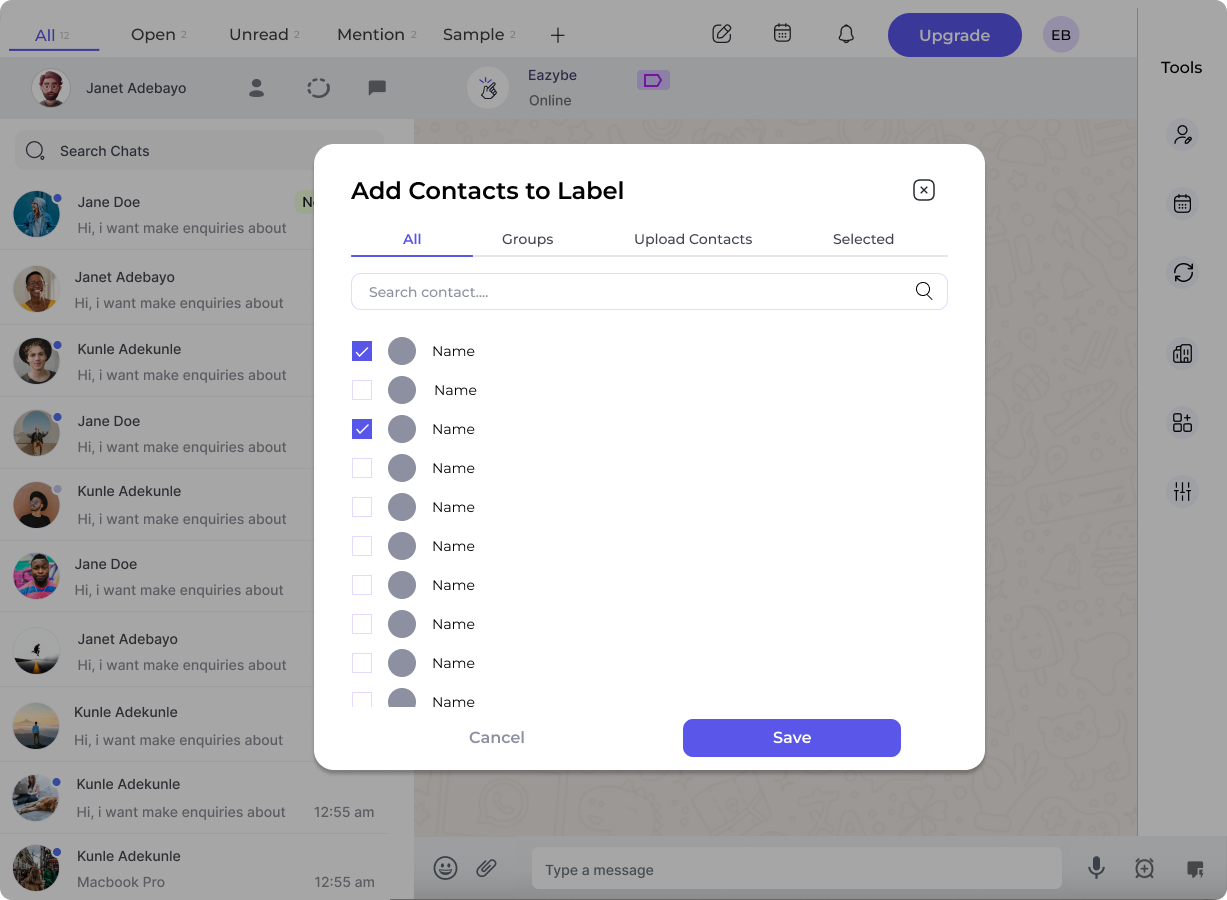This screenshot has height=900, width=1227.
Task: Switch to the Groups tab
Action: click(x=527, y=239)
